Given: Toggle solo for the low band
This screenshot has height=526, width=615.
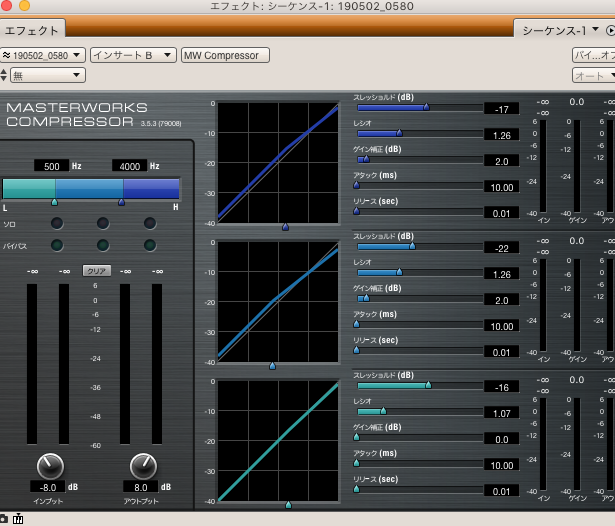Looking at the screenshot, I should click(57, 223).
